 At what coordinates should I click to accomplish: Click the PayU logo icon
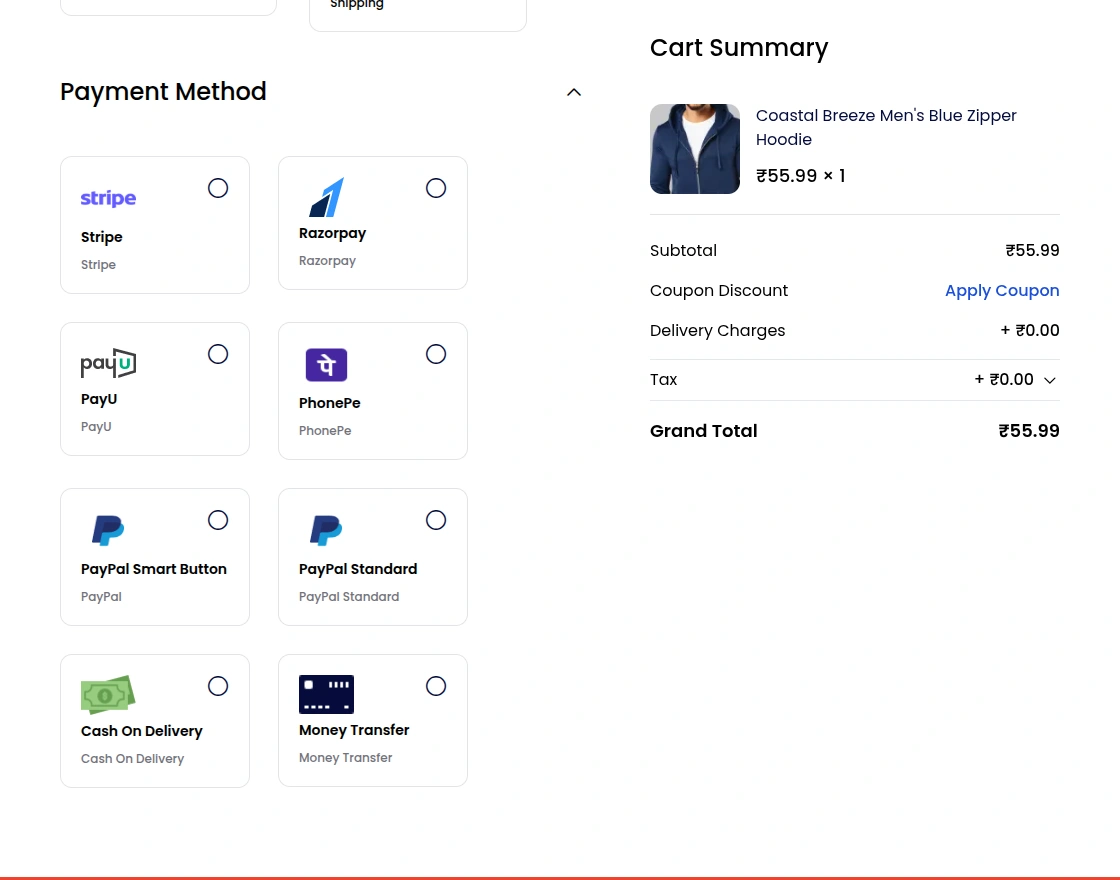[x=108, y=364]
